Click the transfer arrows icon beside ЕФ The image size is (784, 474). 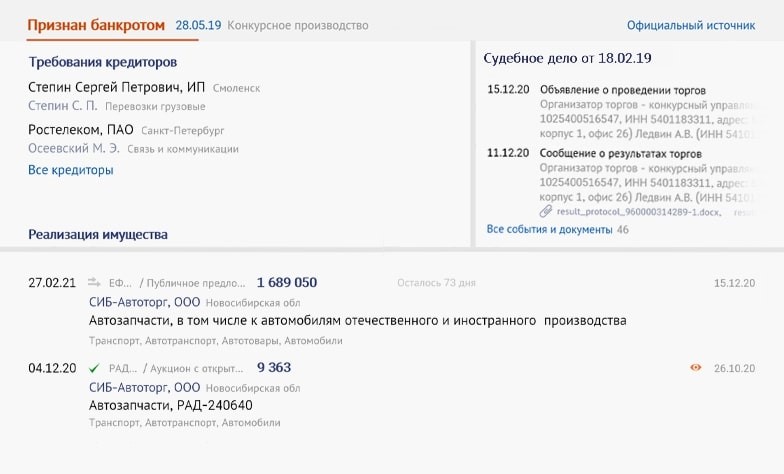[94, 282]
